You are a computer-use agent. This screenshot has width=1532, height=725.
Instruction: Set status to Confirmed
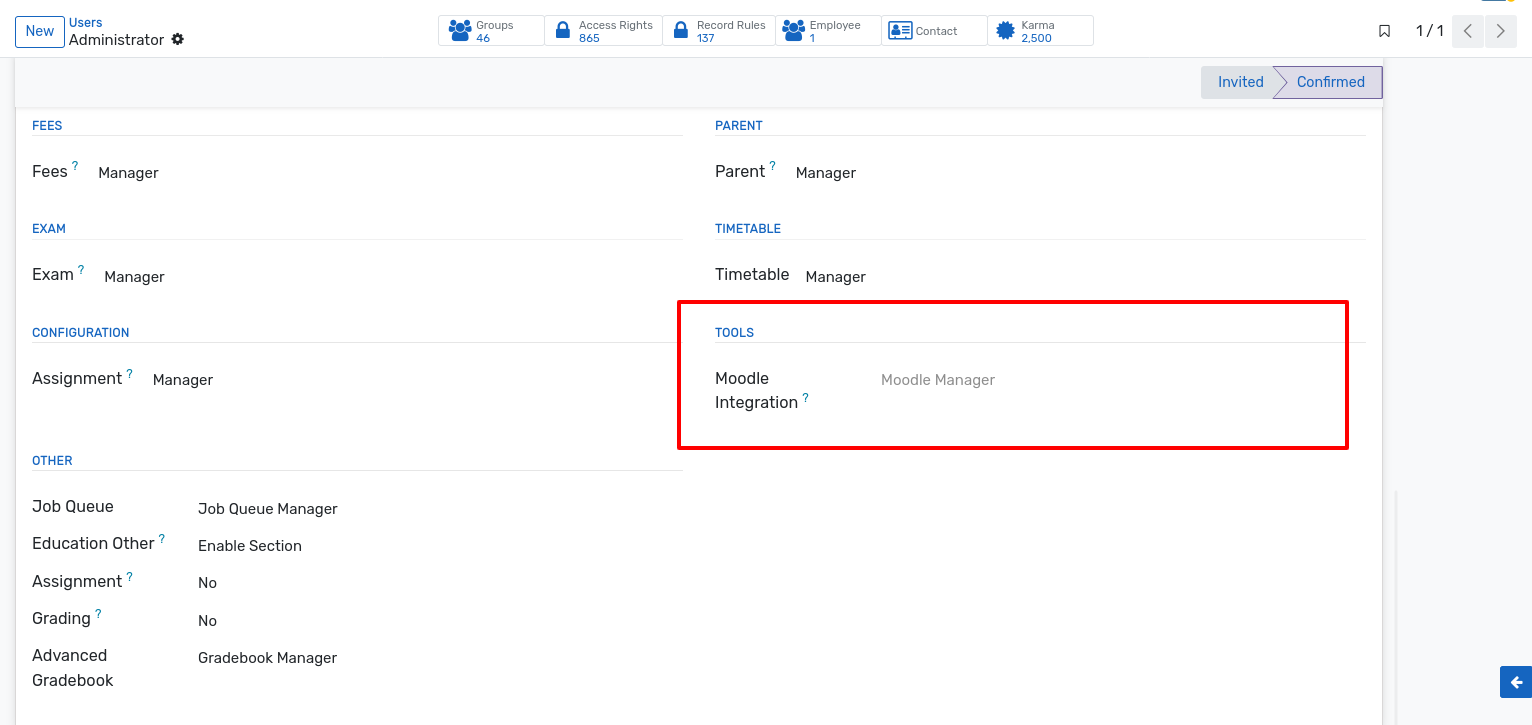click(x=1330, y=82)
